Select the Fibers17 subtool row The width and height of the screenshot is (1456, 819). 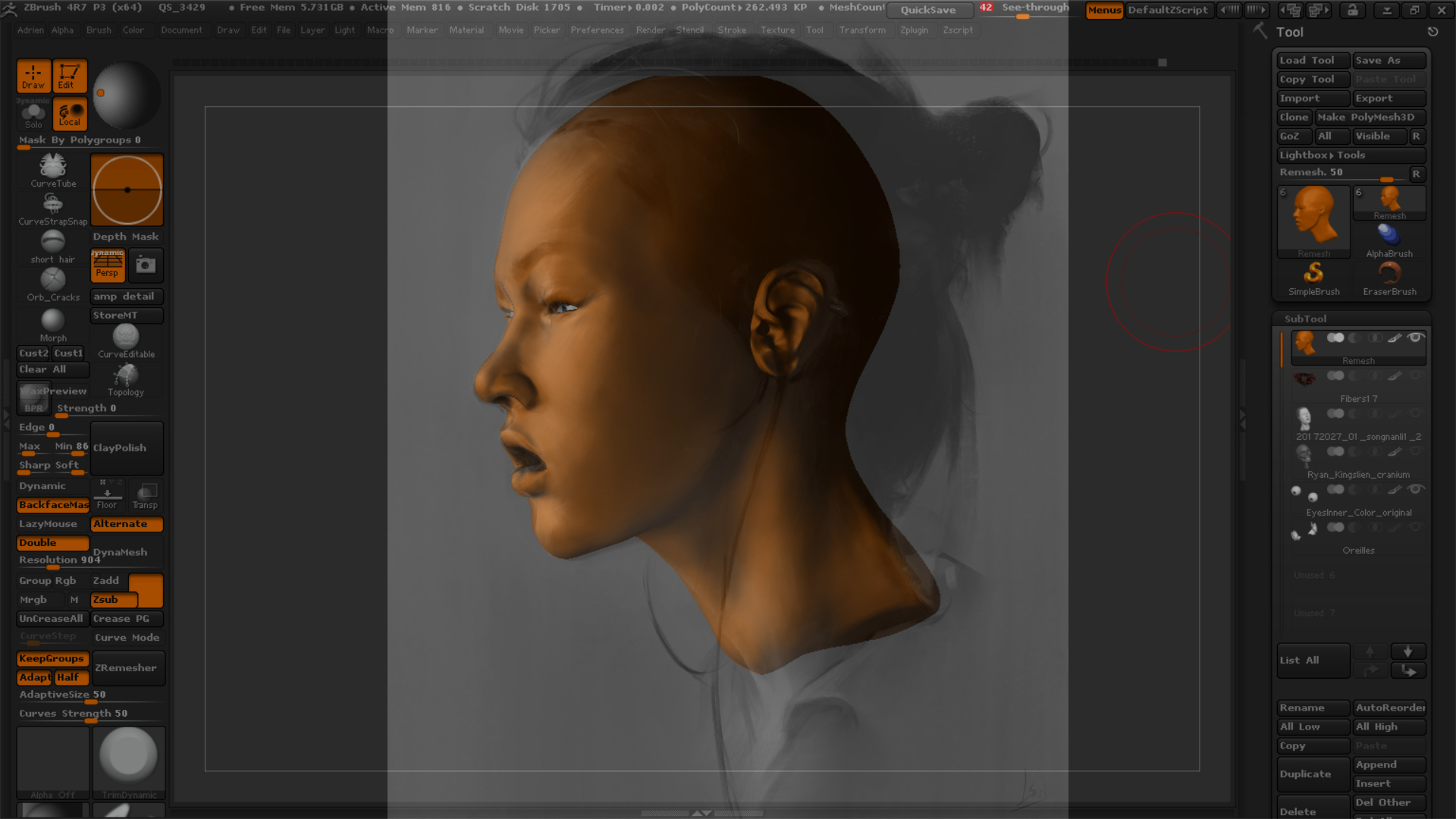click(x=1357, y=385)
